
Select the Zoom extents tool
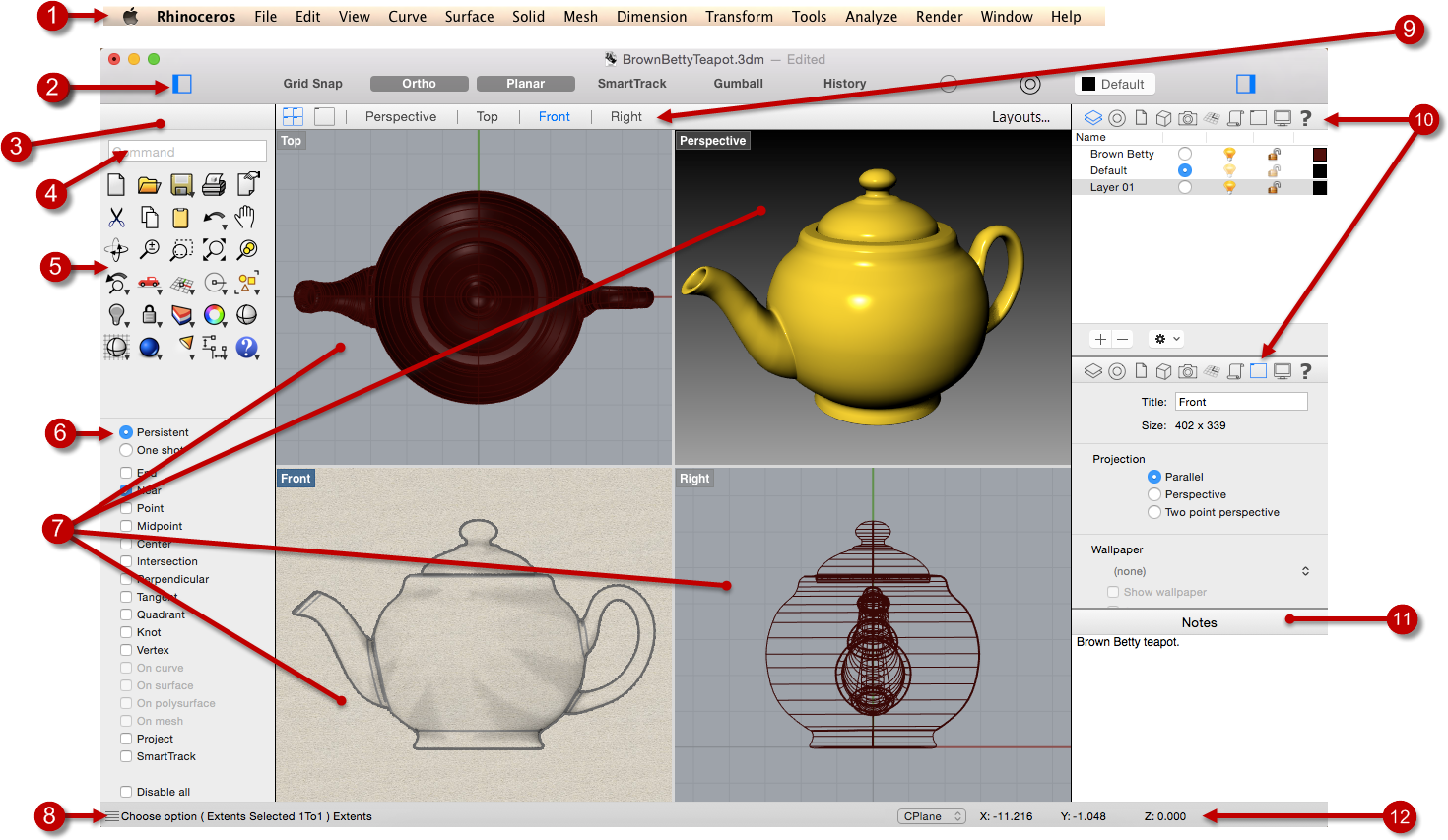coord(214,249)
